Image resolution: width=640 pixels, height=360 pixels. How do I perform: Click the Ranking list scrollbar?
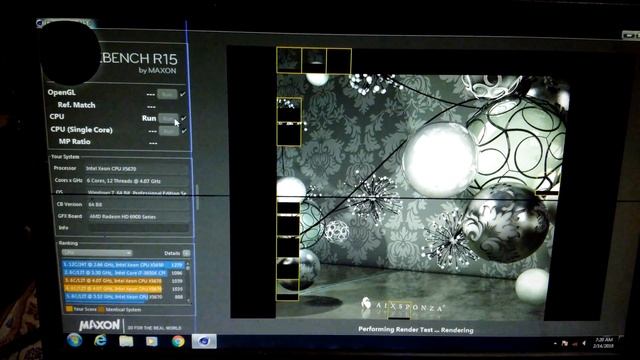pyautogui.click(x=188, y=282)
